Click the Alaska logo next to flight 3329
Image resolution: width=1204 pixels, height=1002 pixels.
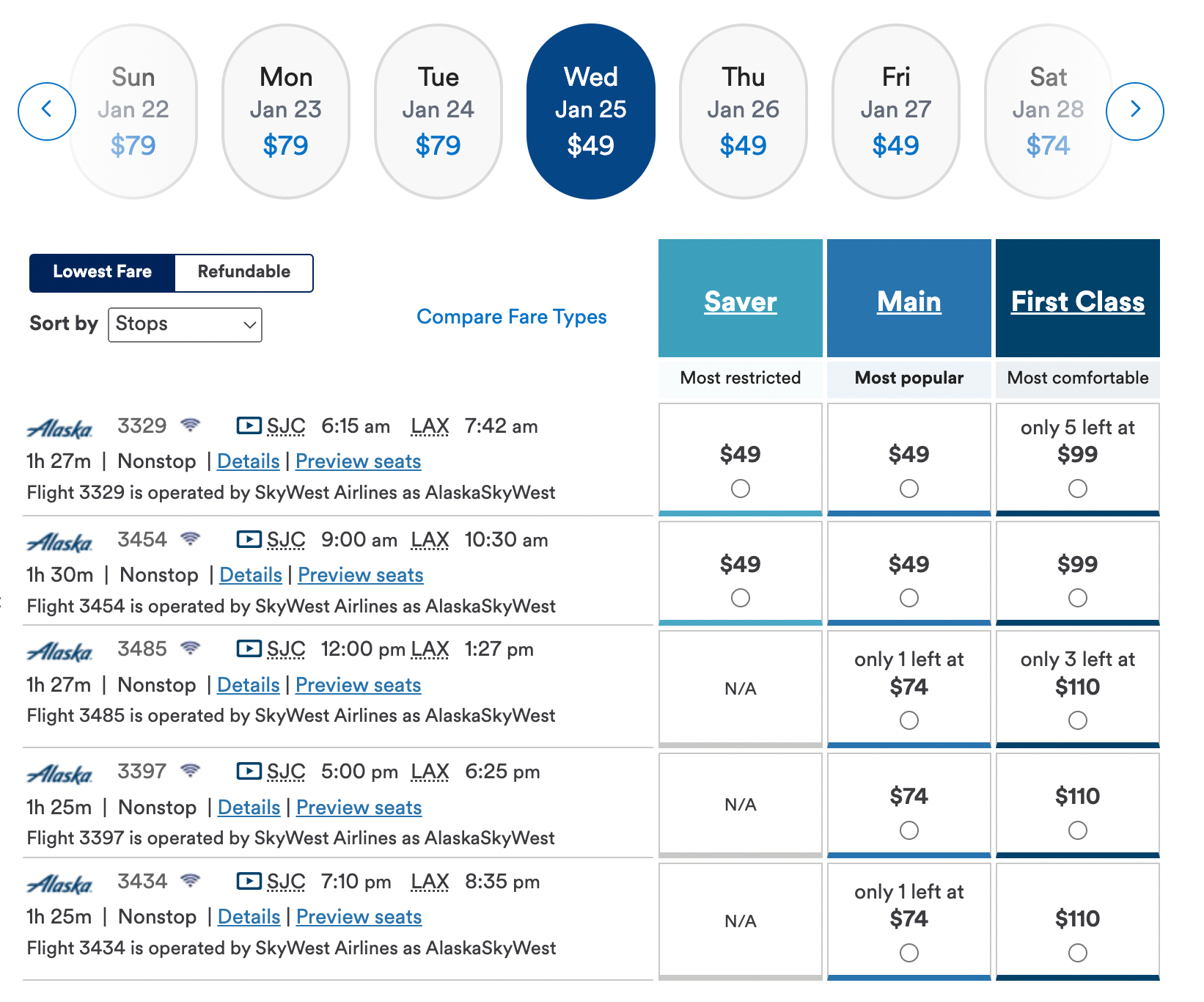click(59, 427)
